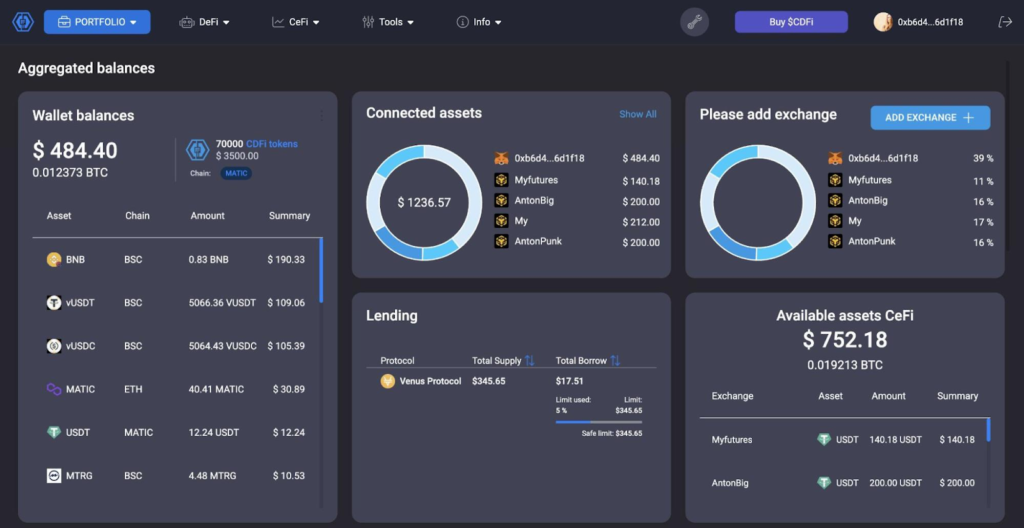
Task: Open the PORTFOLIO dropdown
Action: pos(97,22)
